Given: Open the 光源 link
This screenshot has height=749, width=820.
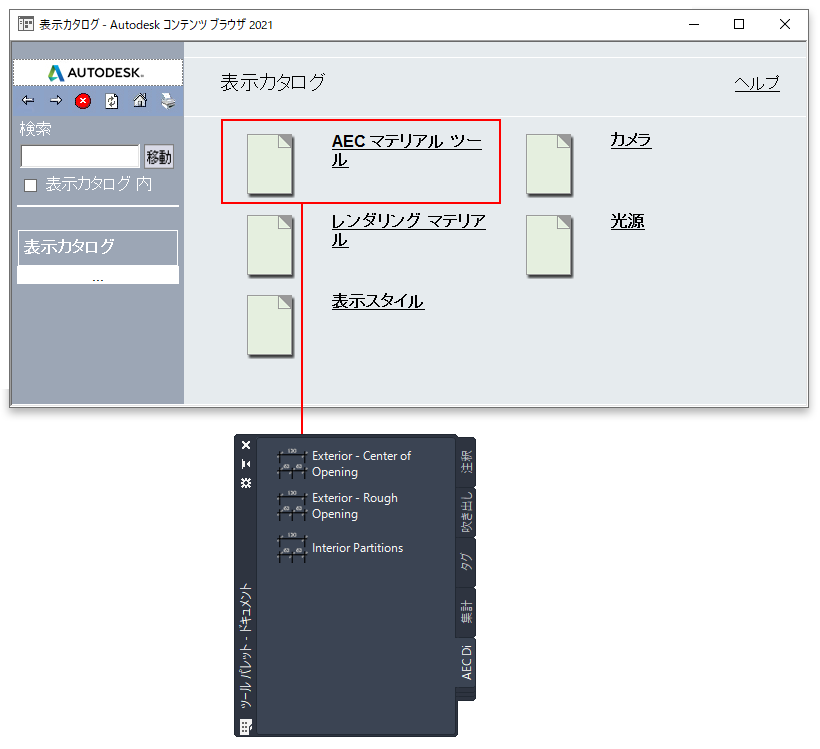Looking at the screenshot, I should pyautogui.click(x=627, y=221).
